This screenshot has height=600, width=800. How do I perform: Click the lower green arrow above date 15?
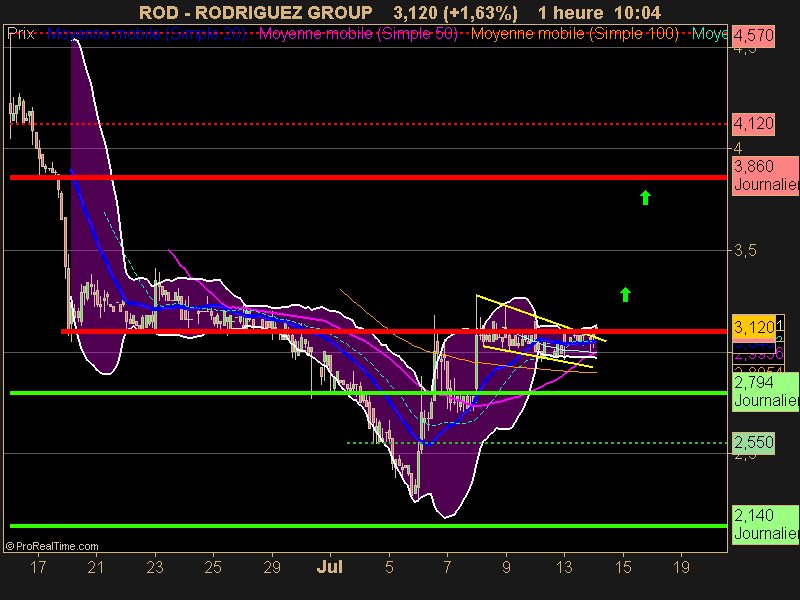[626, 294]
